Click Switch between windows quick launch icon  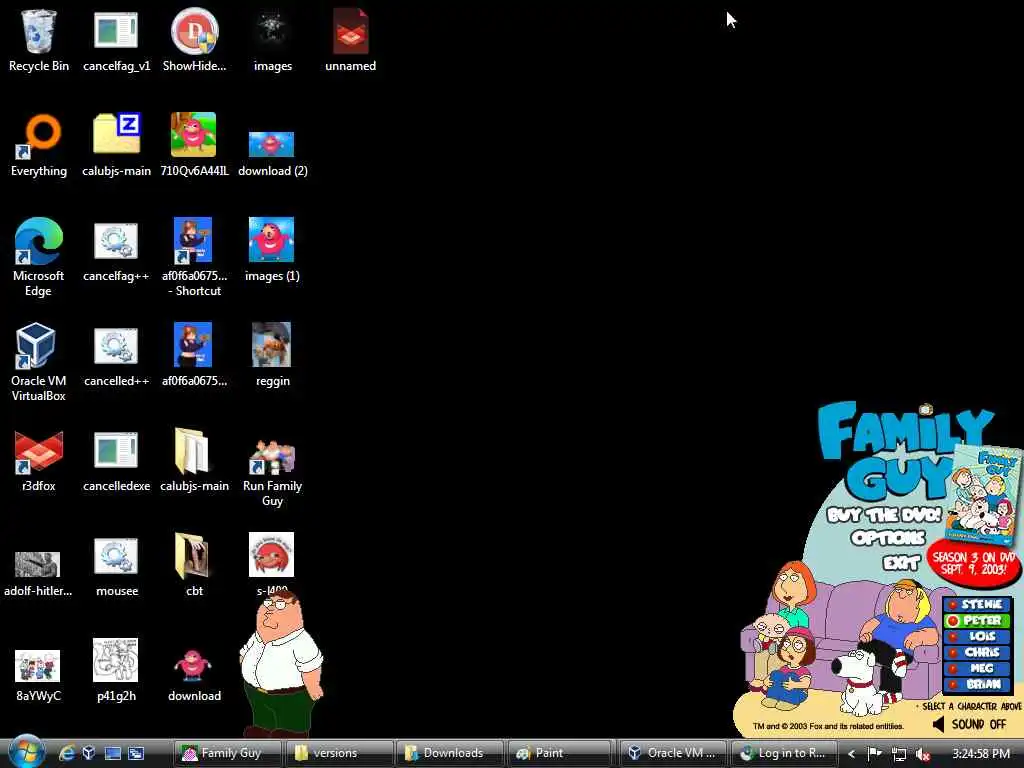[x=136, y=753]
